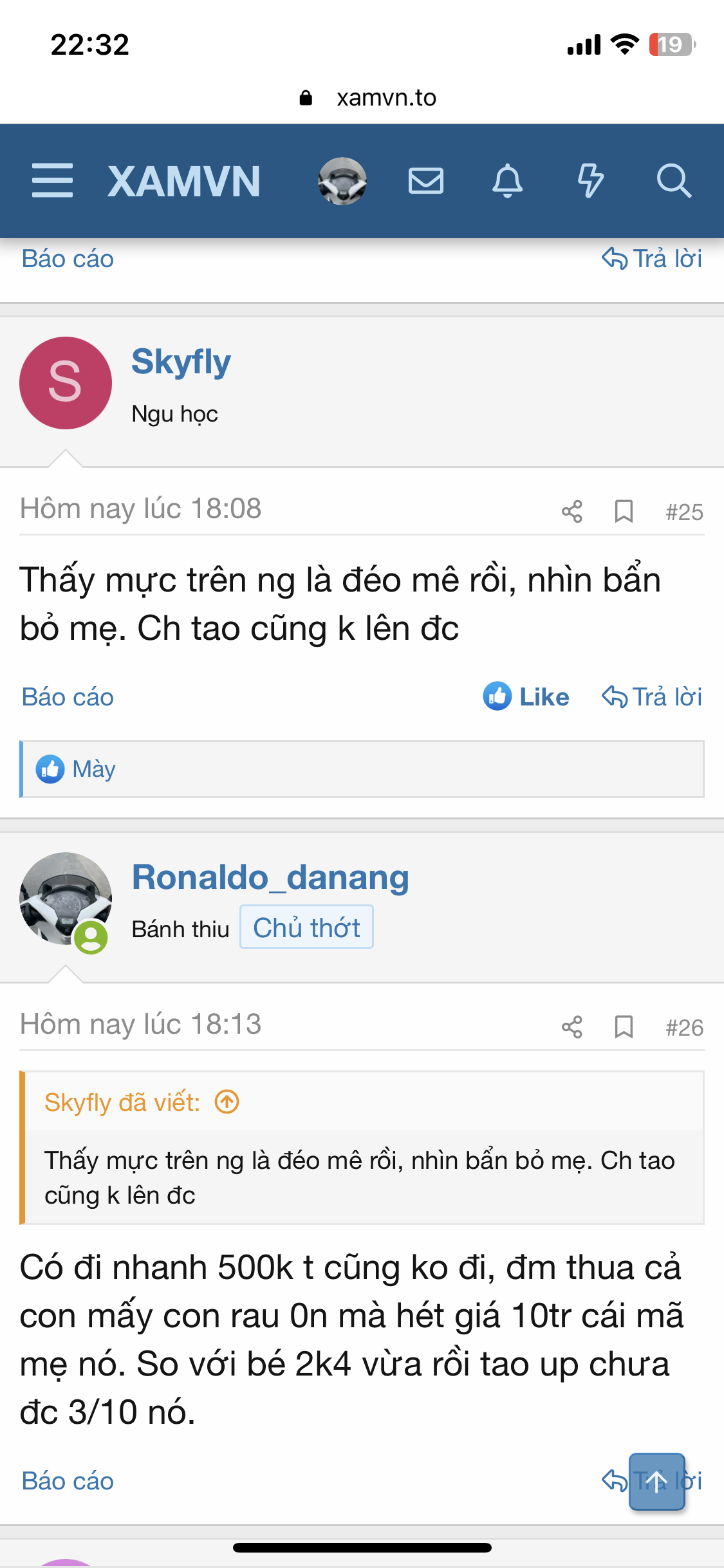Jump to quoted Skyfly post arrow
This screenshot has width=724, height=1568.
coord(227,1102)
